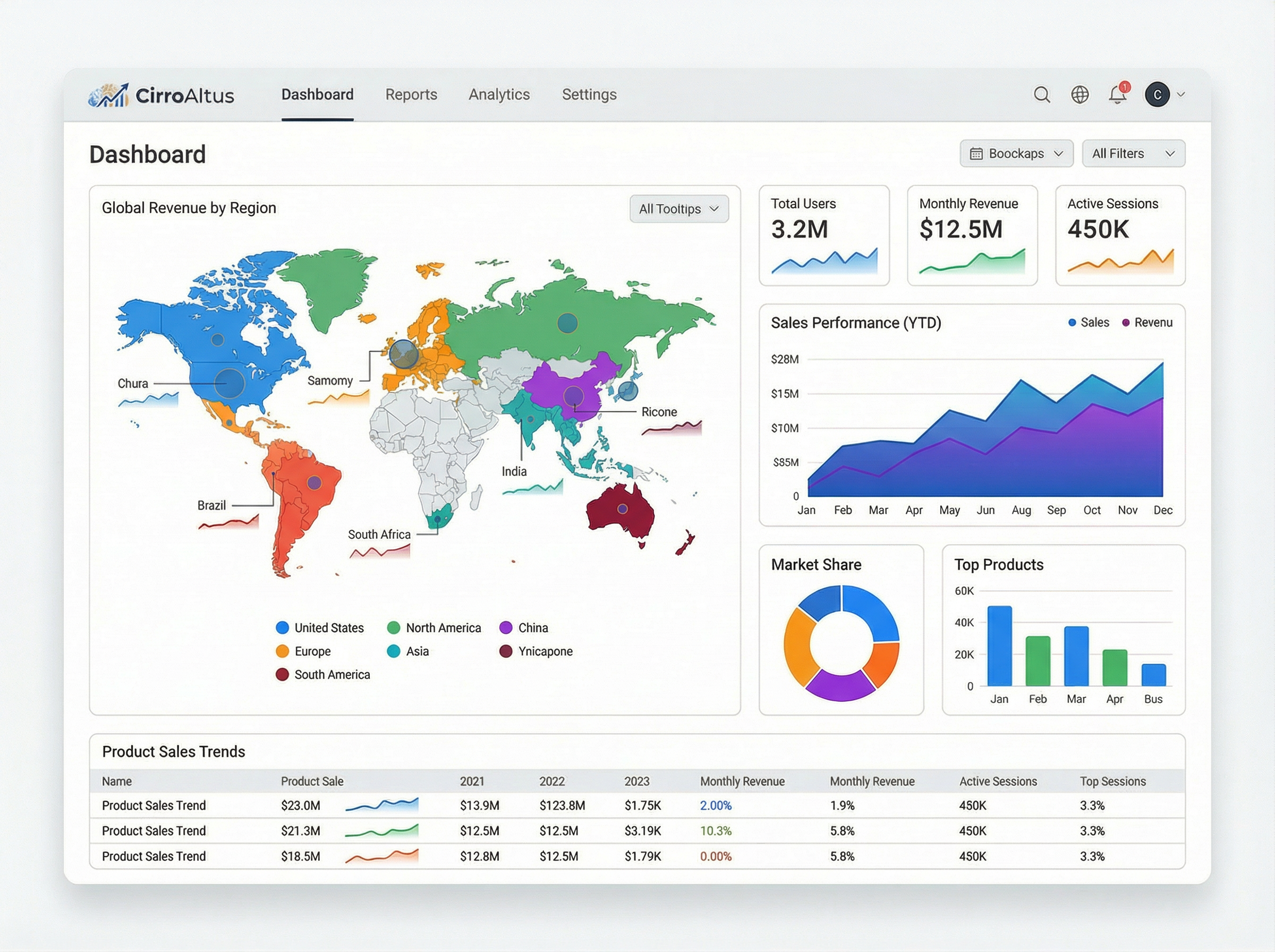Click the Monthly Revenue card
Screen dimensions: 1275x952
click(x=972, y=235)
